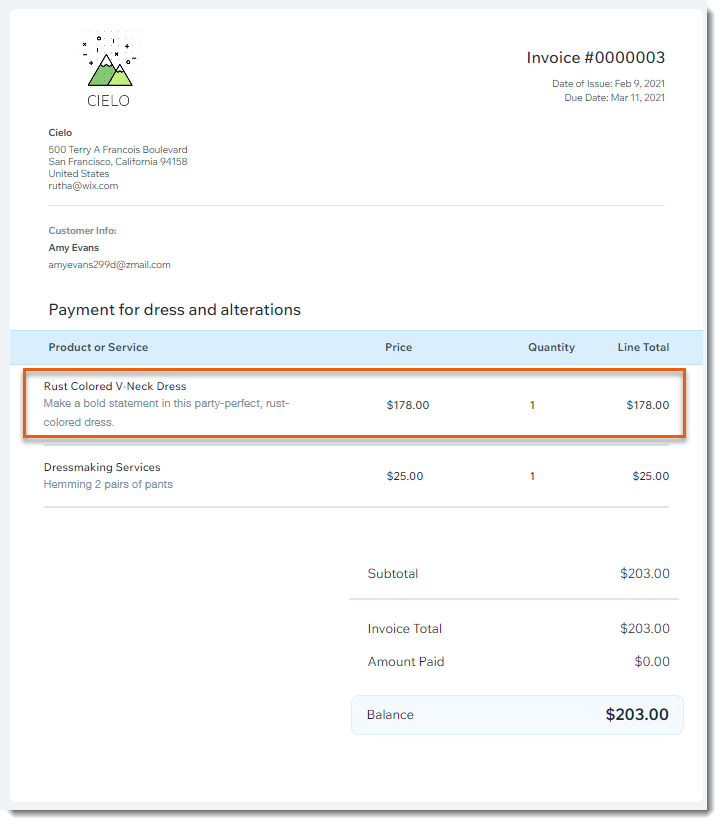Click the Price column header

[x=398, y=347]
